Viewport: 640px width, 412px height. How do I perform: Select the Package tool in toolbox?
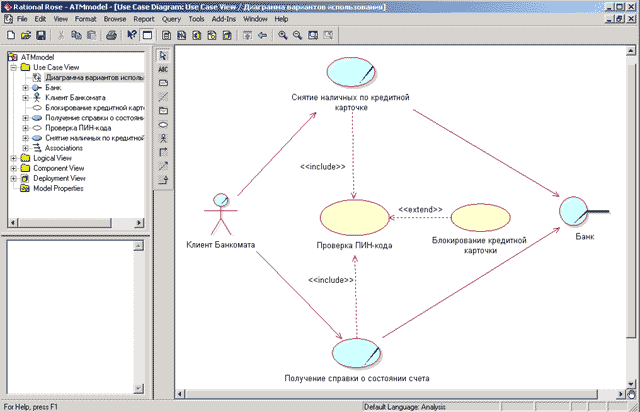point(164,109)
